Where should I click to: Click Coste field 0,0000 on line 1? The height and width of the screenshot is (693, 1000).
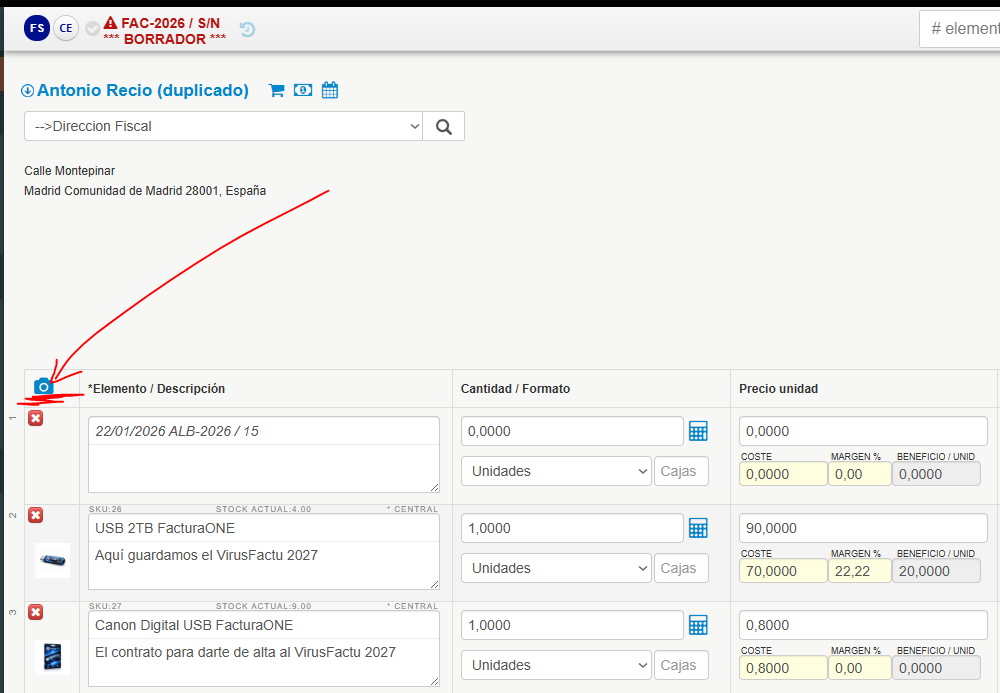pyautogui.click(x=783, y=474)
